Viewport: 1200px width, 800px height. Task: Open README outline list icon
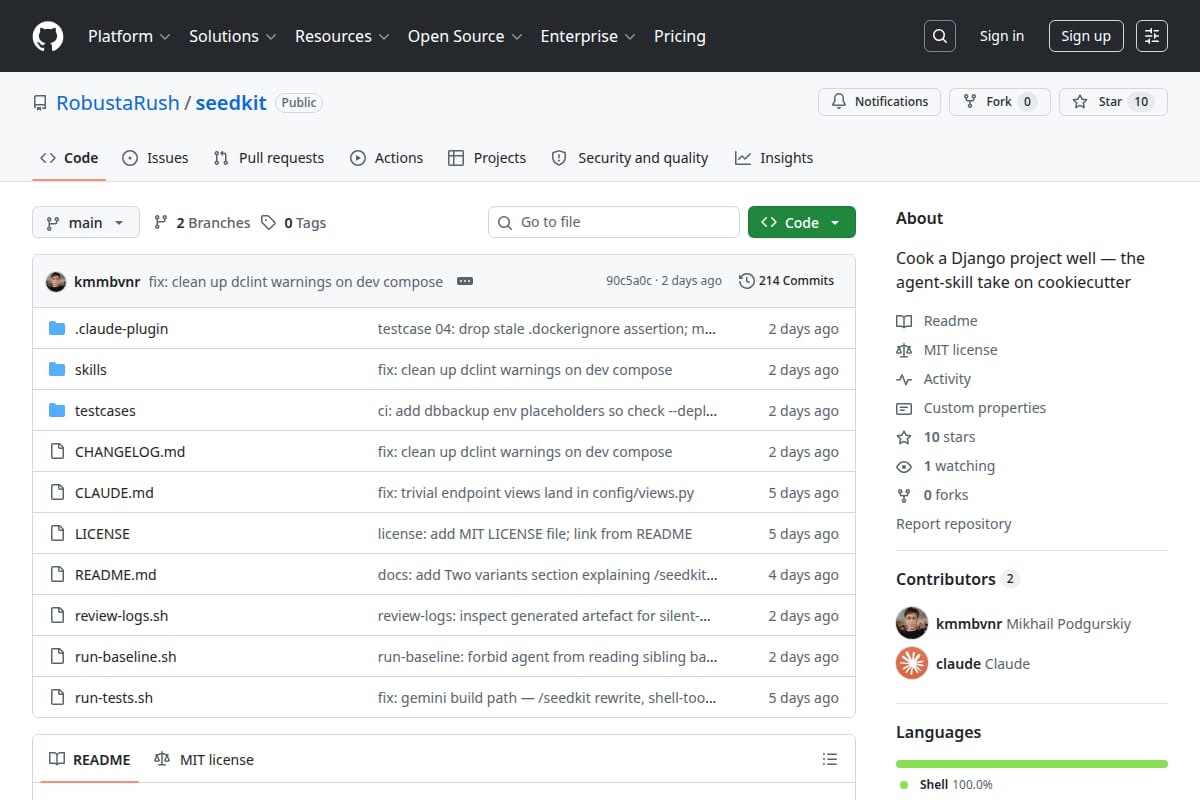pyautogui.click(x=829, y=760)
